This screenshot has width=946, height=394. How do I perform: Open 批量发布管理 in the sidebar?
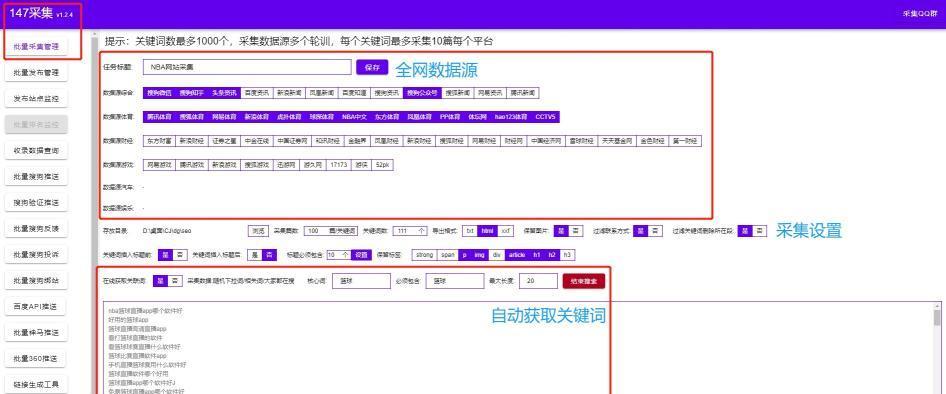point(36,72)
